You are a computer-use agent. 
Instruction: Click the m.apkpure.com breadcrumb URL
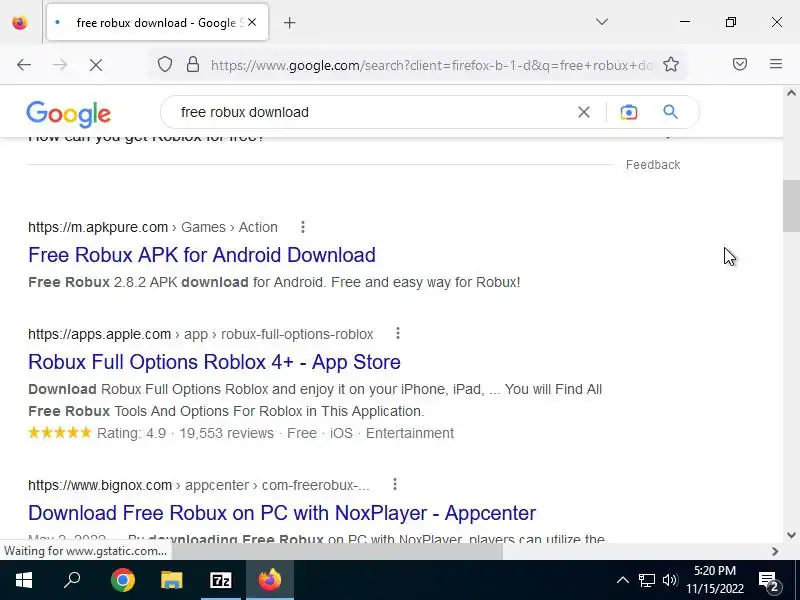pyautogui.click(x=153, y=227)
